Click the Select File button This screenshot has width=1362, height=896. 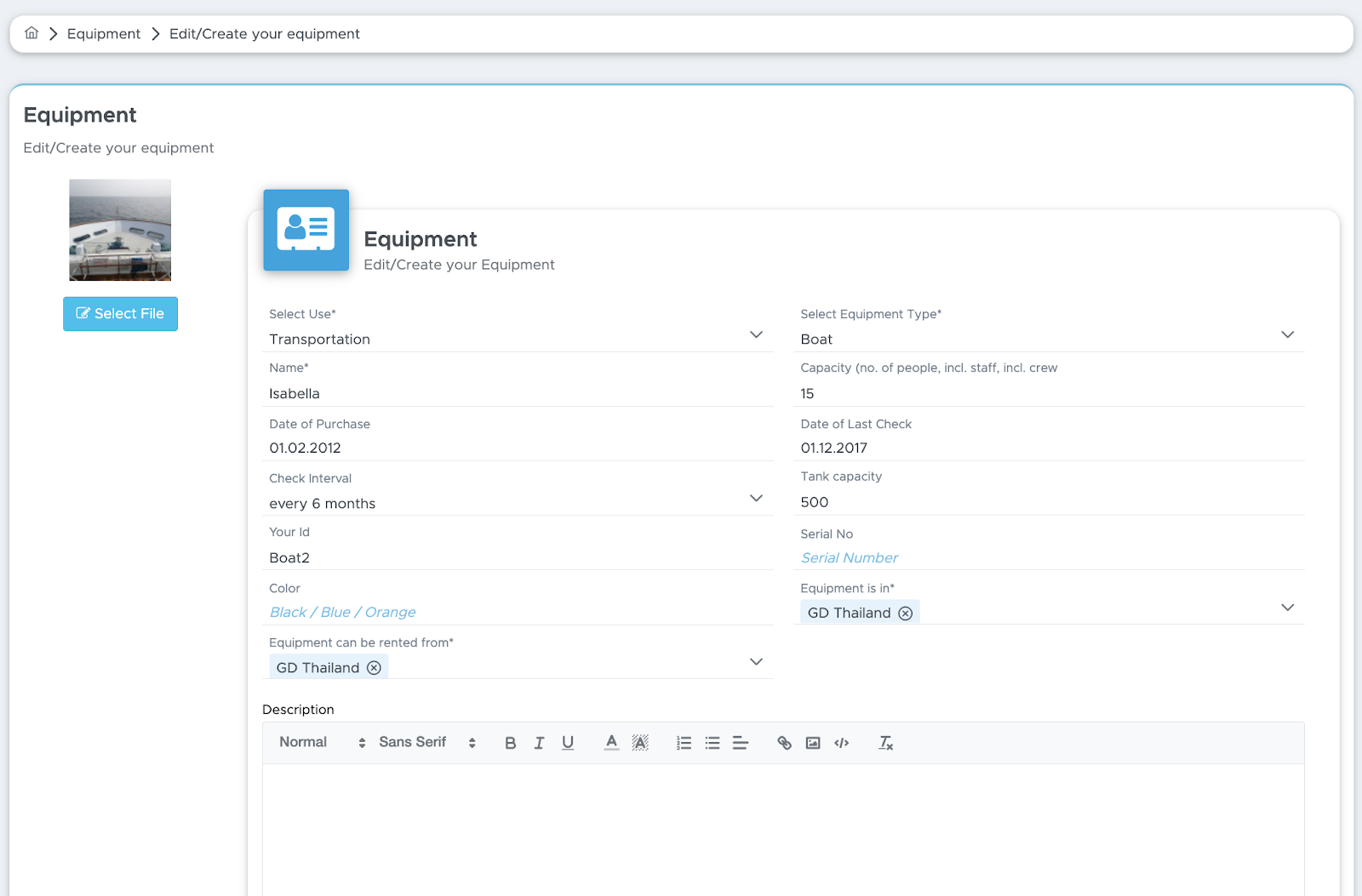[120, 314]
